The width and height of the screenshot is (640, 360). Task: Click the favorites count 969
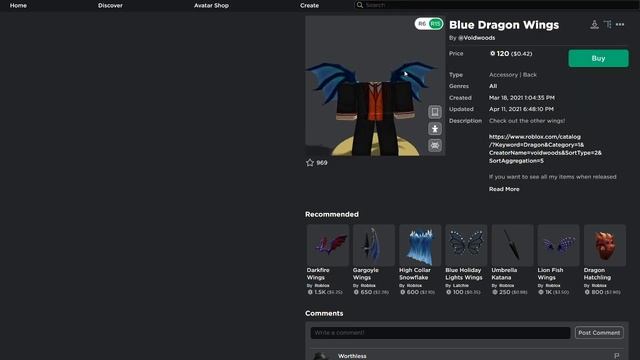(x=322, y=162)
